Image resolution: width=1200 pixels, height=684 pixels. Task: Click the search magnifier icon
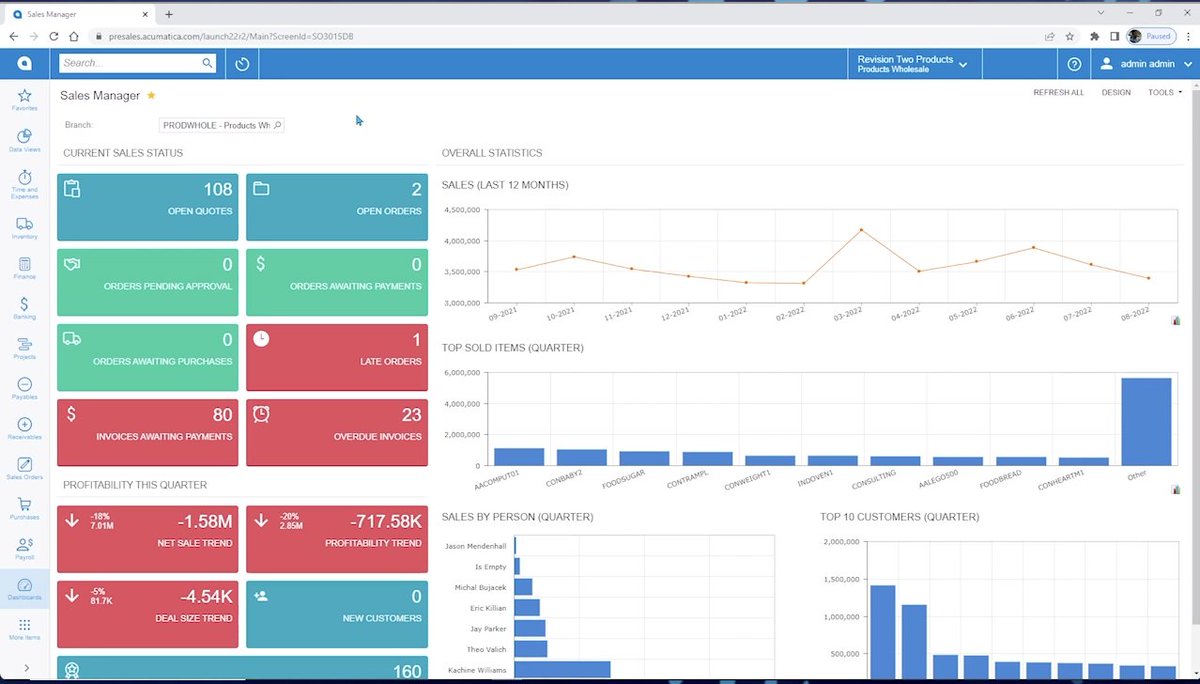tap(208, 63)
